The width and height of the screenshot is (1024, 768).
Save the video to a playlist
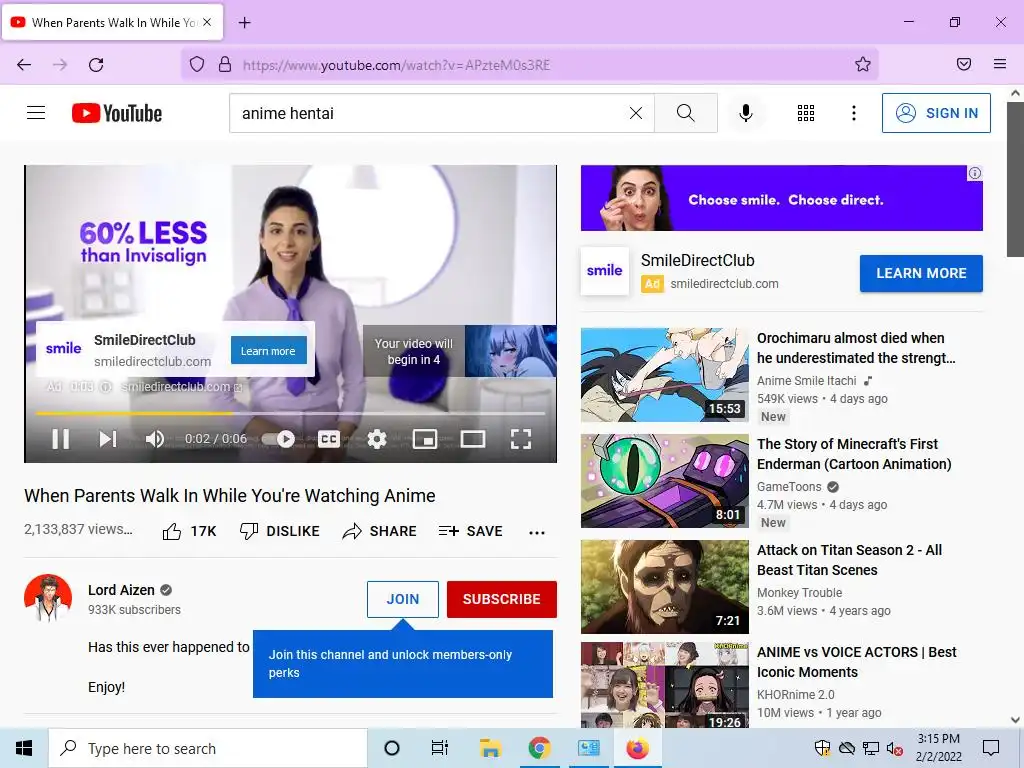tap(470, 531)
